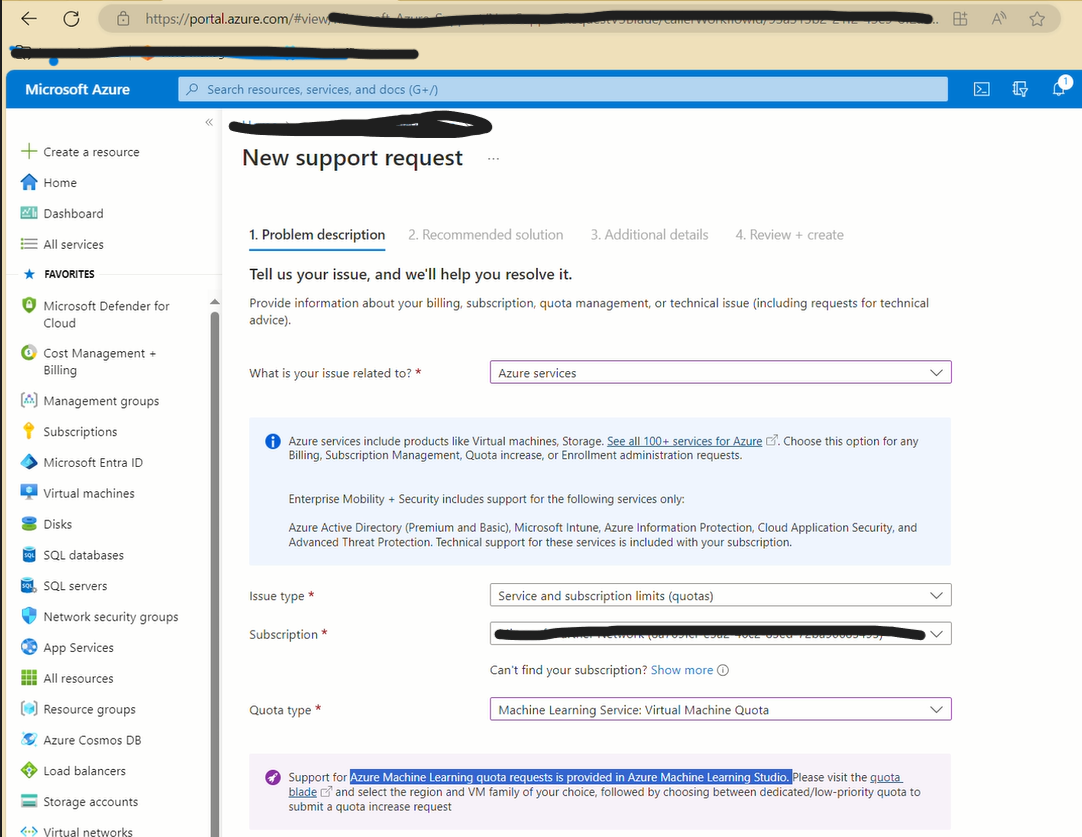Click the All services list icon
1082x837 pixels.
(29, 244)
